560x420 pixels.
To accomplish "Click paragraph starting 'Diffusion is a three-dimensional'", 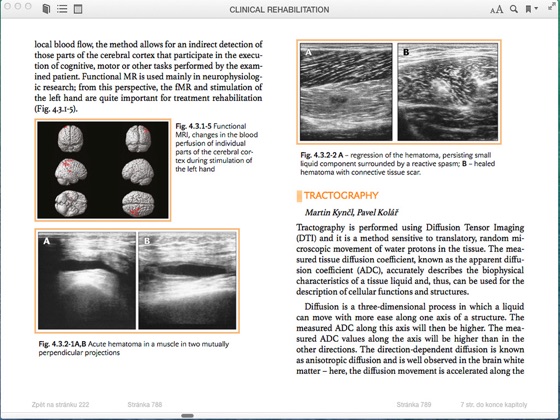I will (410, 339).
